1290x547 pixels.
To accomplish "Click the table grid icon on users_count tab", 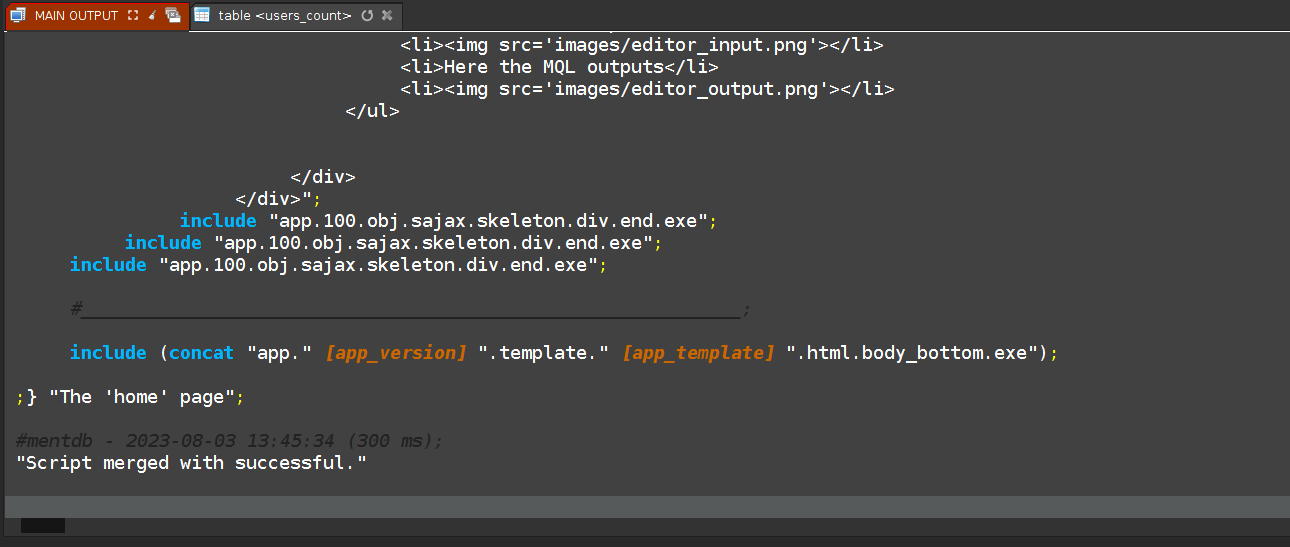I will tap(202, 15).
